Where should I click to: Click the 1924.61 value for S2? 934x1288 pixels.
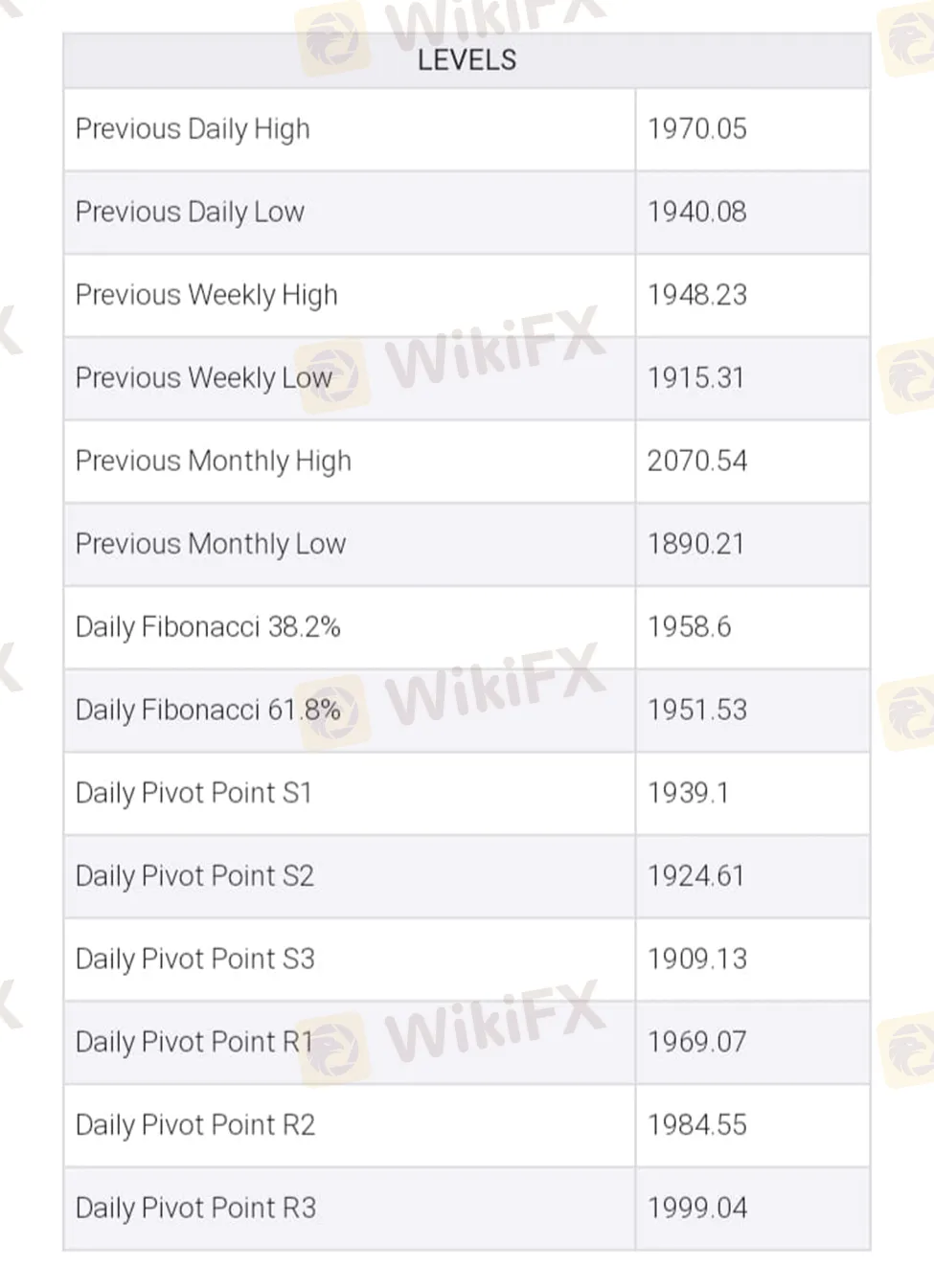coord(695,876)
